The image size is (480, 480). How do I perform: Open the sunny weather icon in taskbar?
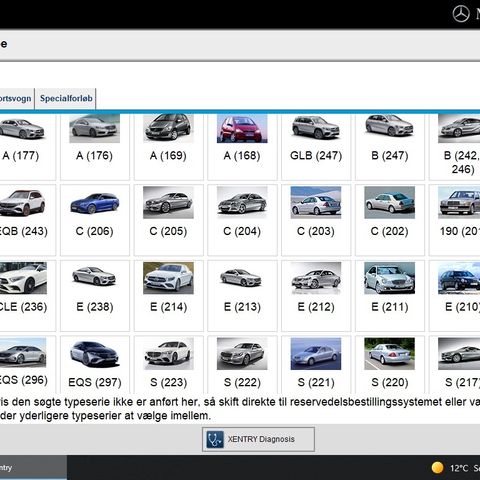pyautogui.click(x=437, y=468)
